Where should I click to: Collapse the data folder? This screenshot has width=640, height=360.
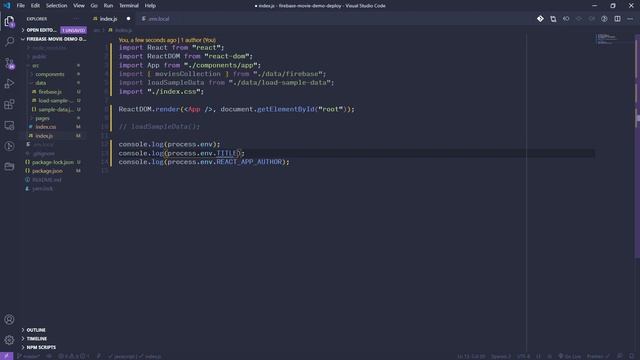coord(40,83)
